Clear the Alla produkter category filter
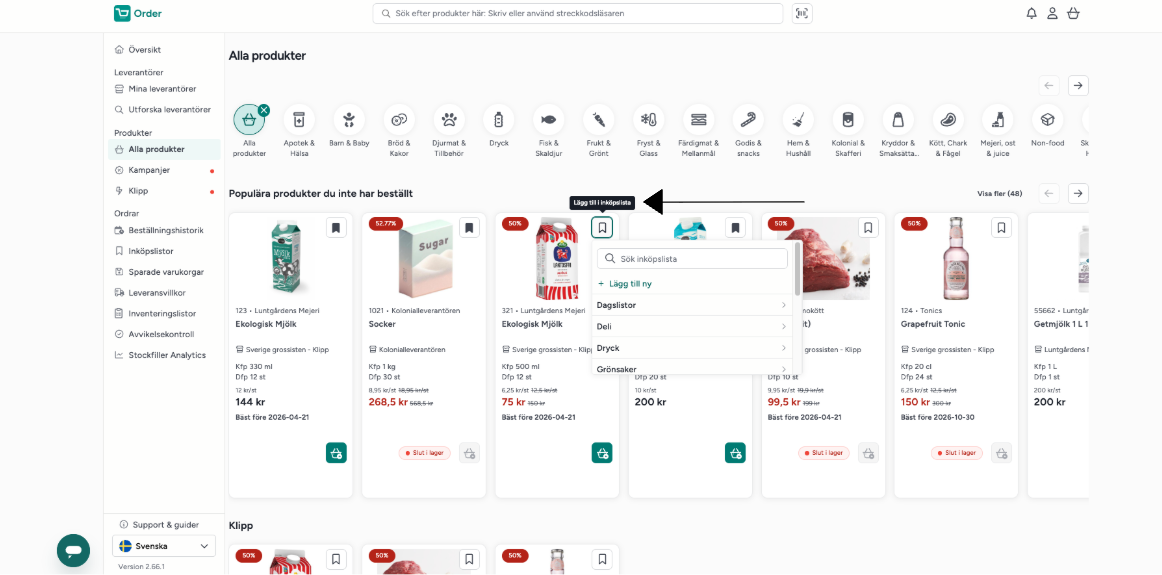The height and width of the screenshot is (575, 1162). tap(264, 110)
